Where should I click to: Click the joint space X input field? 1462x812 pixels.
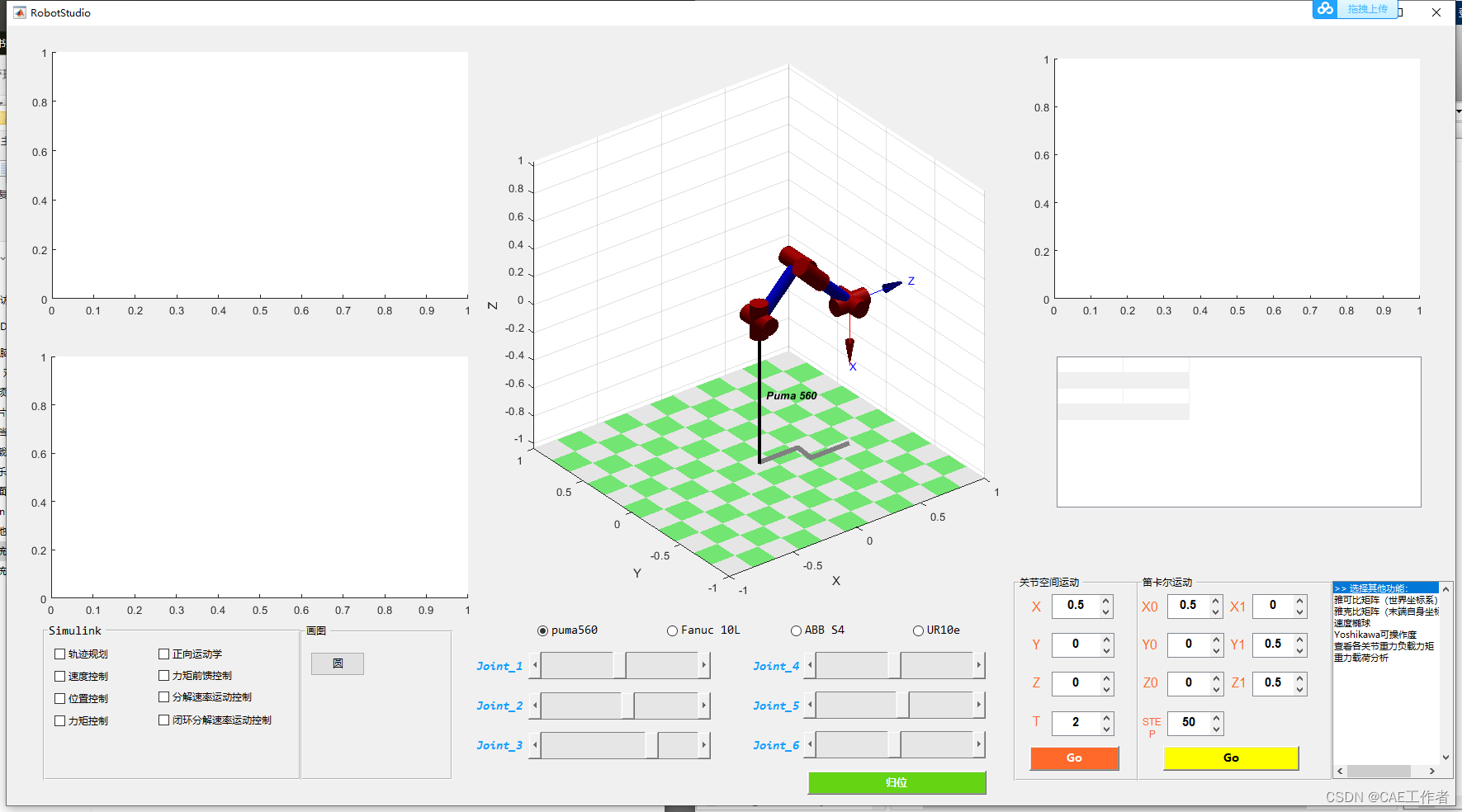pos(1076,607)
